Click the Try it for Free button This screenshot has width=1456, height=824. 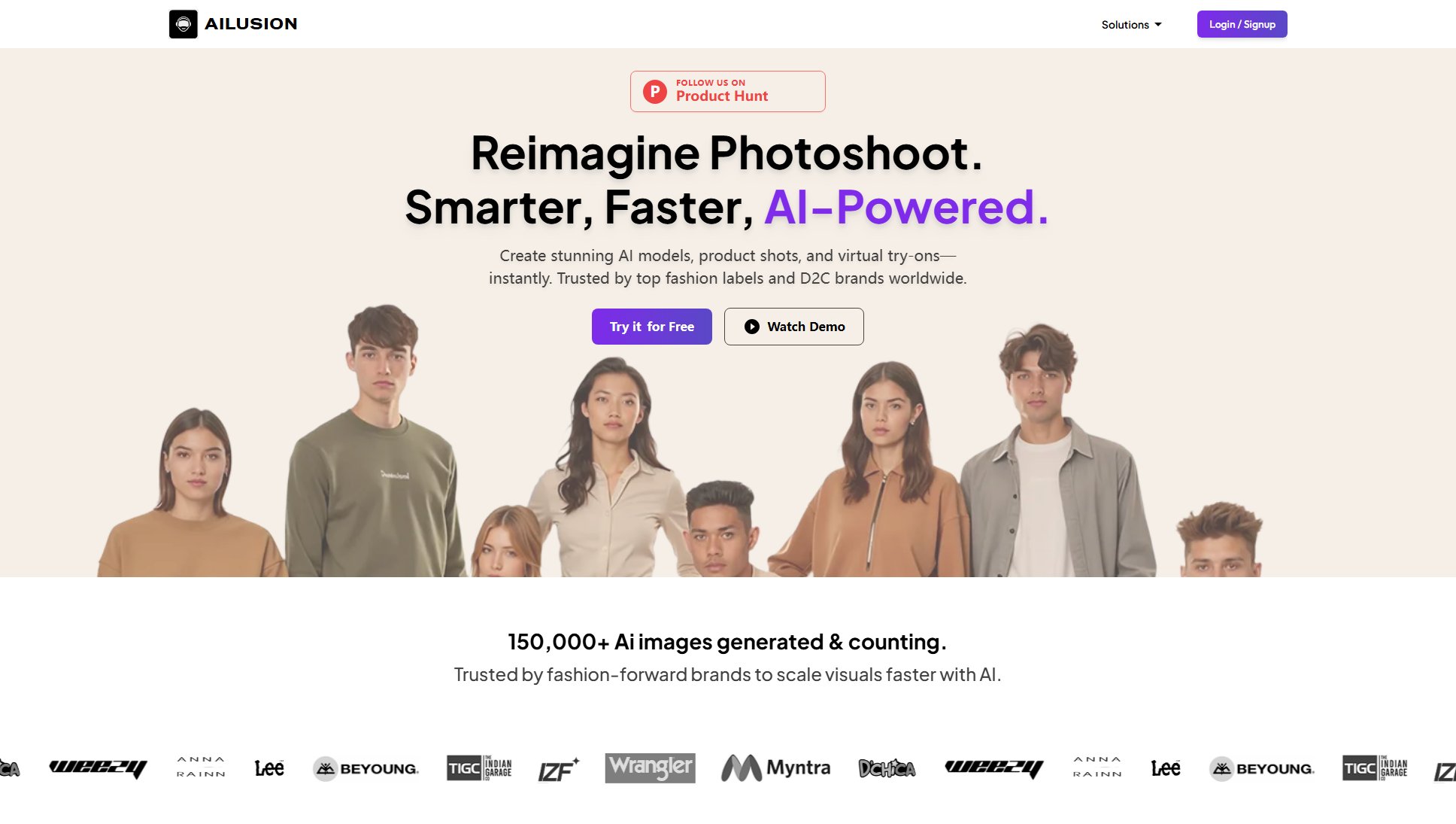(x=651, y=327)
